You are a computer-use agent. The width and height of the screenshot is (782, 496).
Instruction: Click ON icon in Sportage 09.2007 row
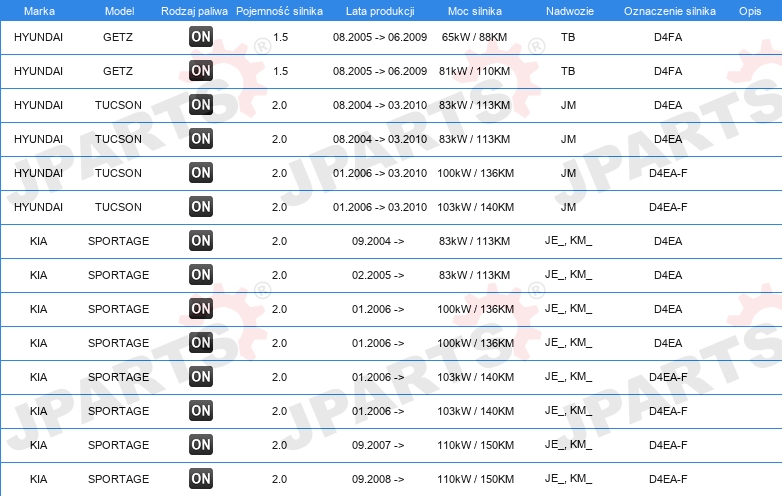(201, 445)
